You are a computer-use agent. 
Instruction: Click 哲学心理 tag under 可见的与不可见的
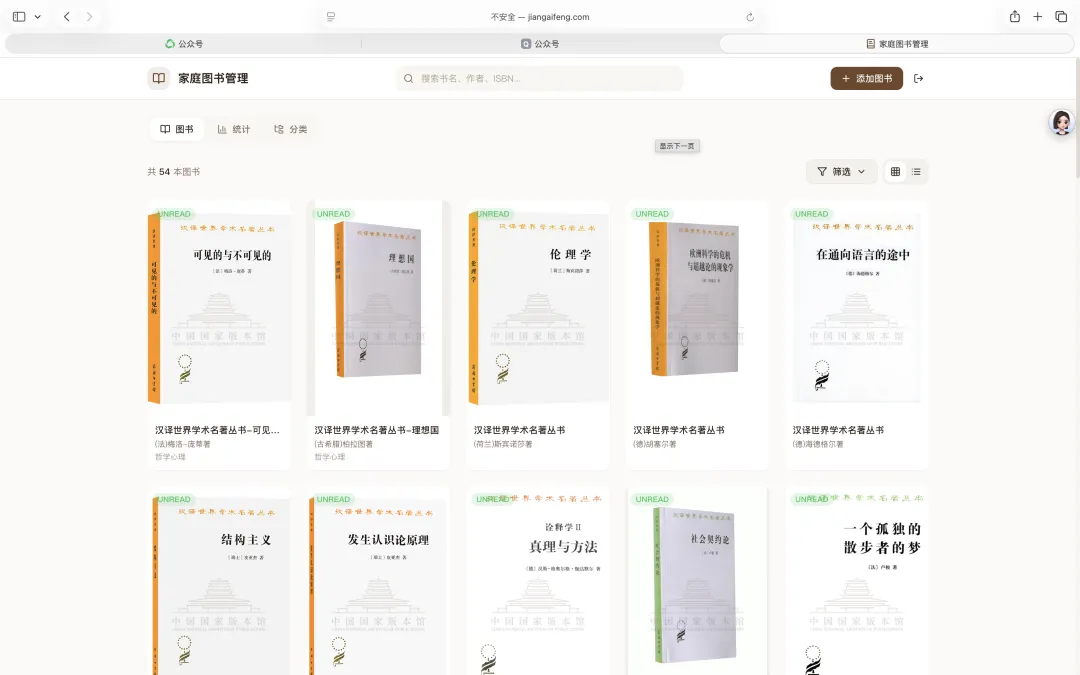(x=170, y=457)
